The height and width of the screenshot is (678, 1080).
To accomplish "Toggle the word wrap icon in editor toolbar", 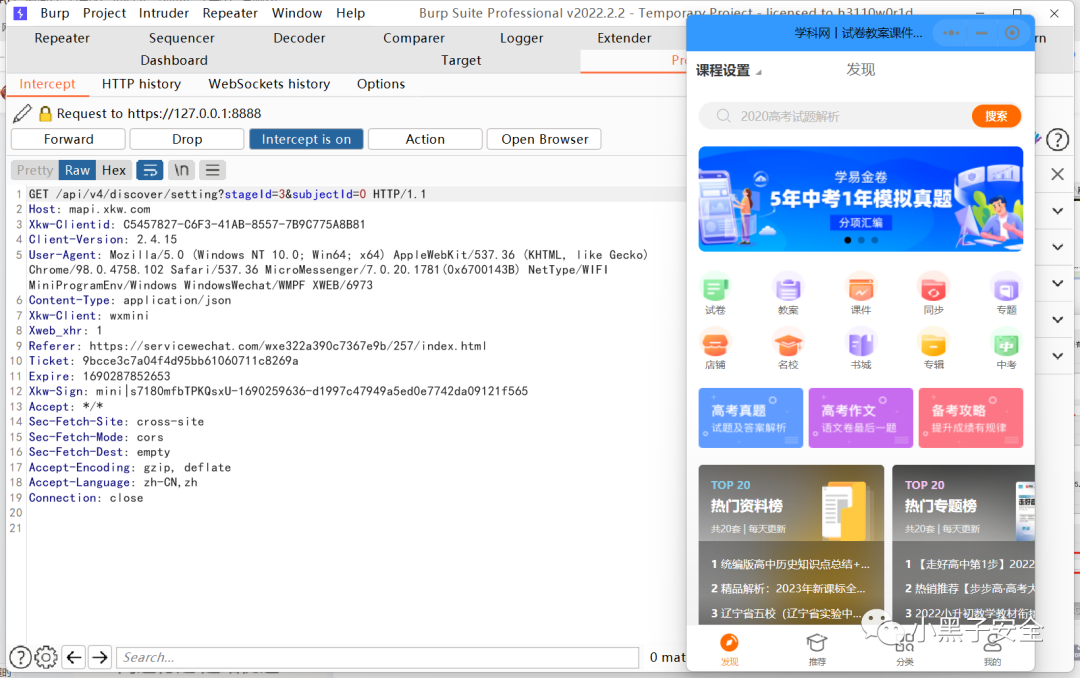I will 149,170.
